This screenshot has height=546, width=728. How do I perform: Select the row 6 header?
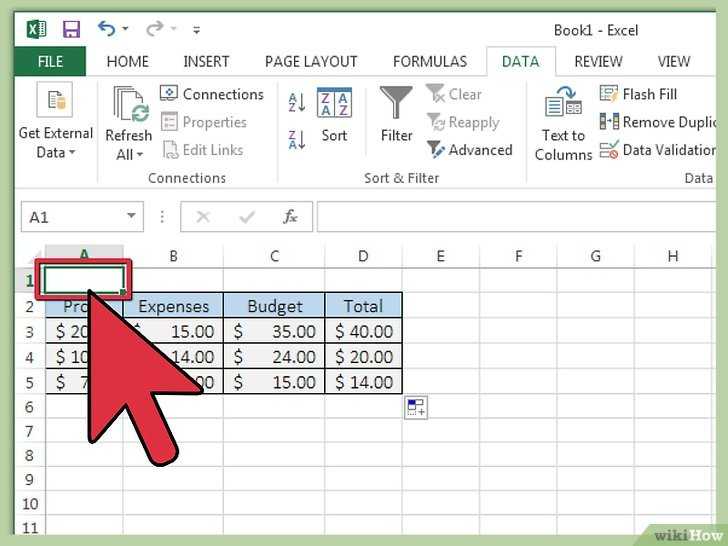30,407
